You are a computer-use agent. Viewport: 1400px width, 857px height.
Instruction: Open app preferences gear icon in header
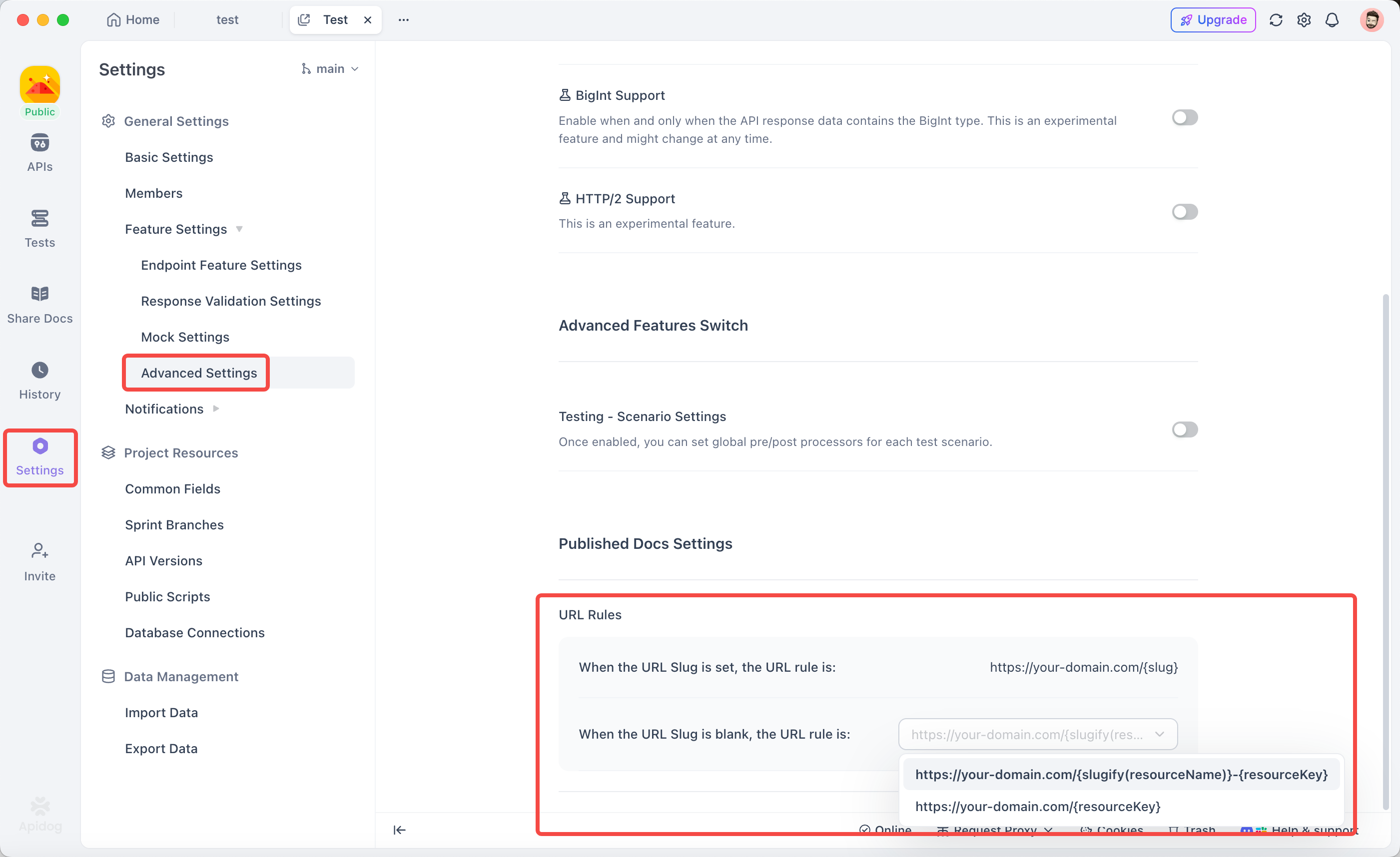(1304, 20)
